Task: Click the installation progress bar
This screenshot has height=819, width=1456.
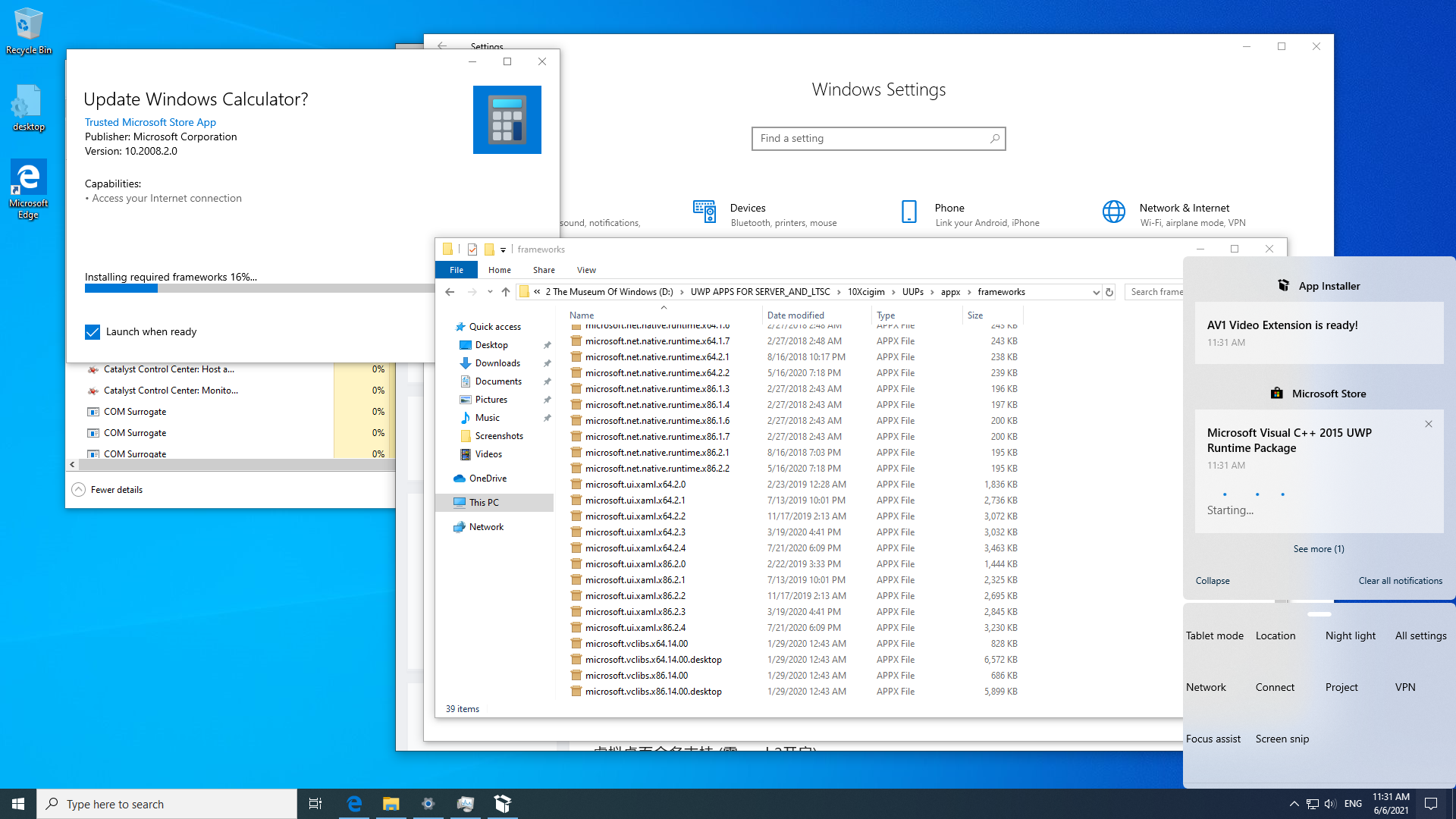Action: tap(259, 288)
